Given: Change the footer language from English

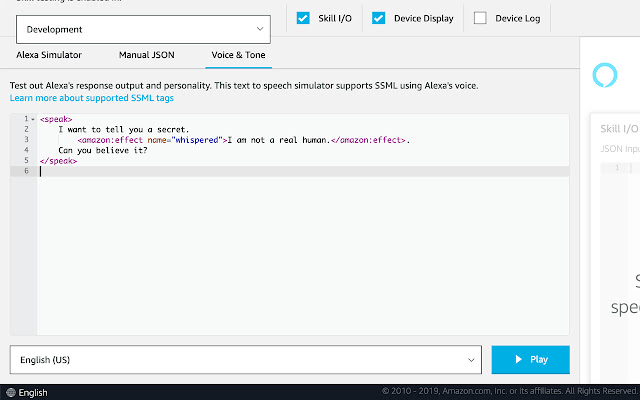Looking at the screenshot, I should (x=33, y=393).
